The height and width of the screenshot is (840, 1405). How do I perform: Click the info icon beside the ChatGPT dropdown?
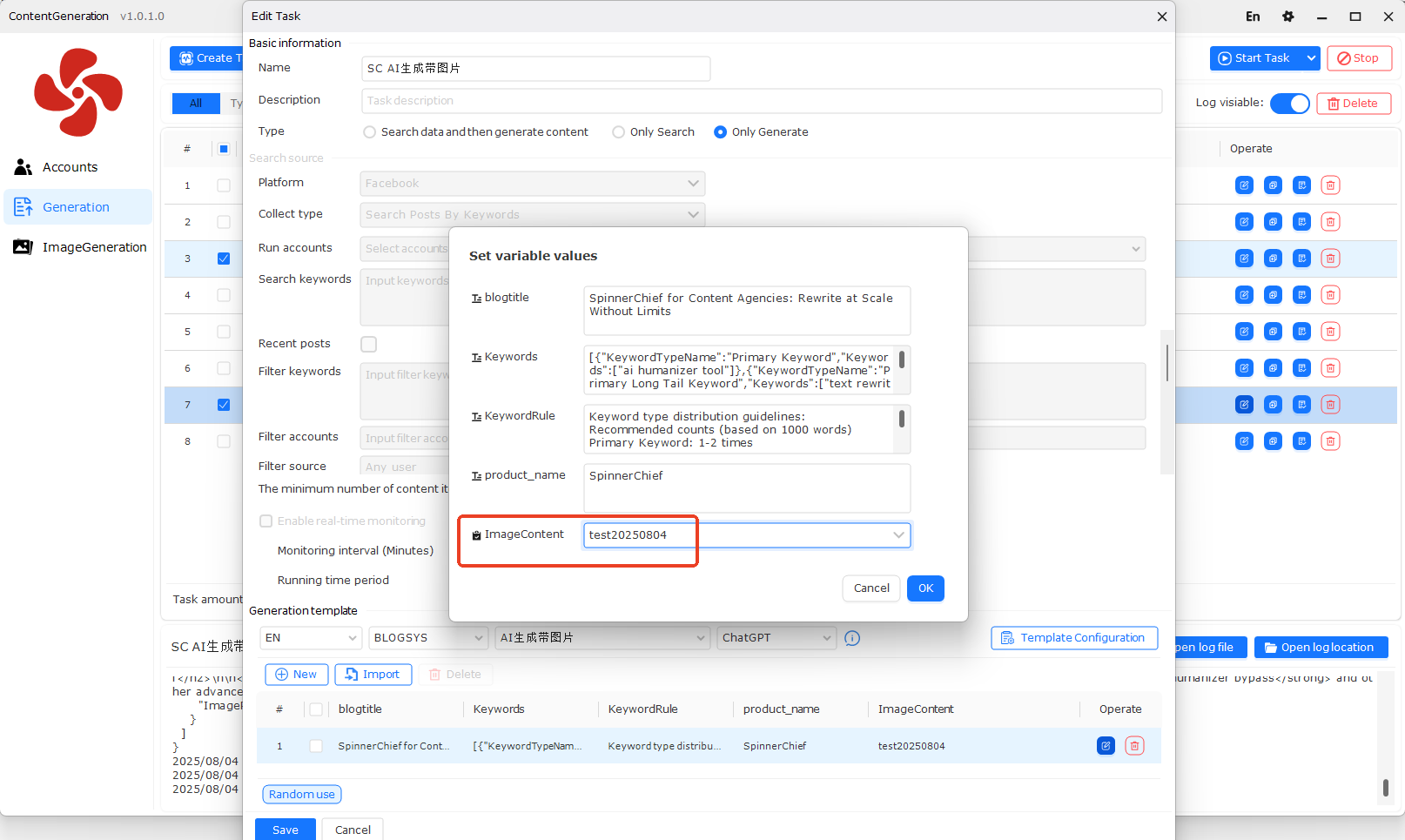852,638
